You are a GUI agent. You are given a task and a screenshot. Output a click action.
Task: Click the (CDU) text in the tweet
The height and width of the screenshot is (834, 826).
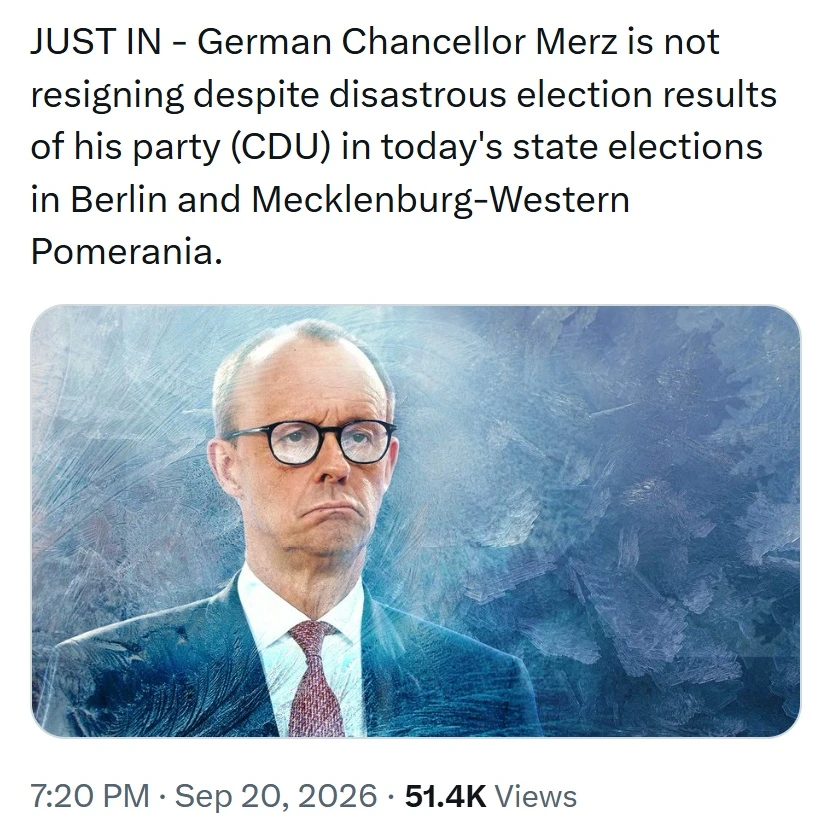click(280, 147)
